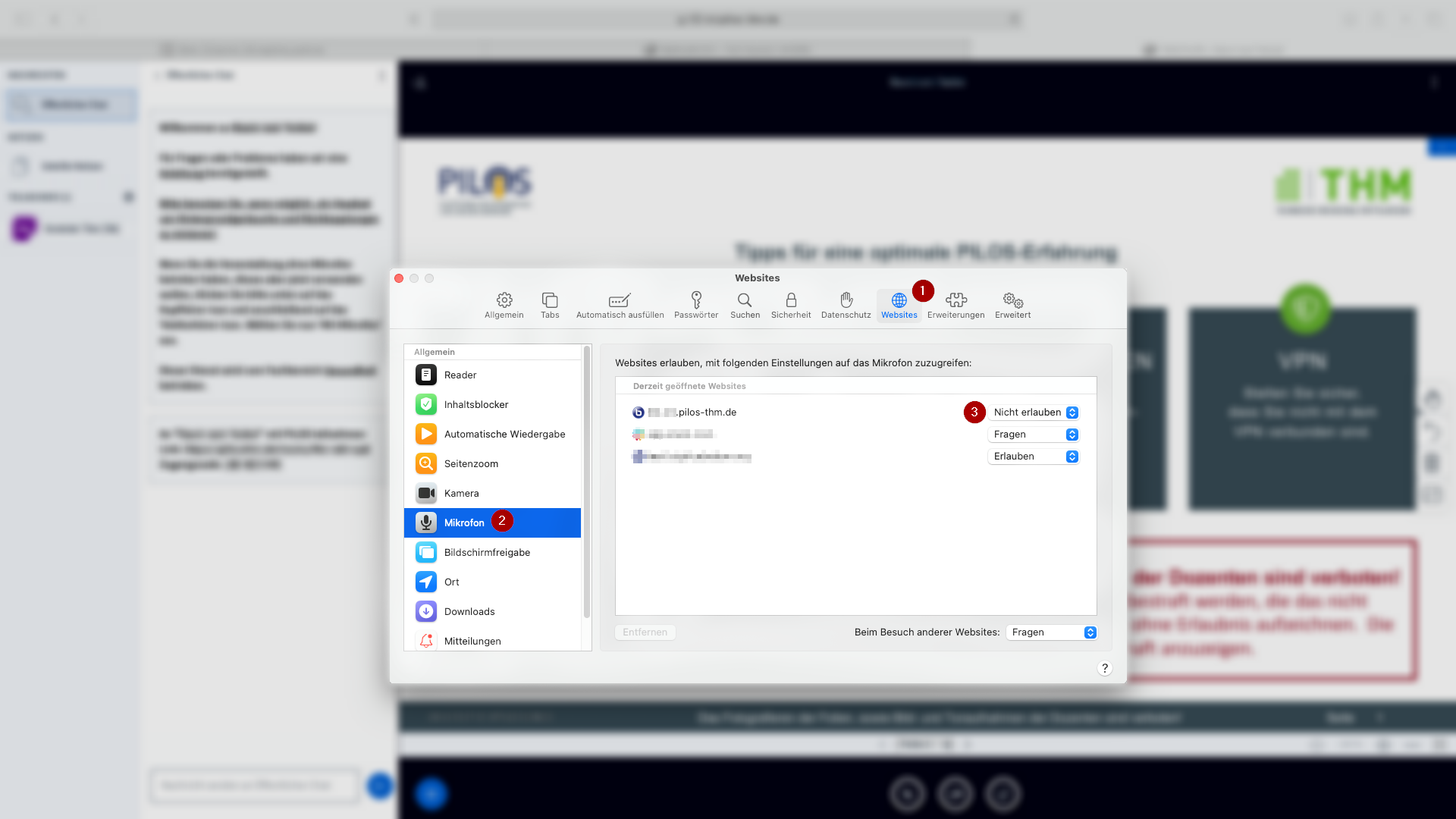This screenshot has height=819, width=1456.
Task: Click the chat message input field
Action: (x=254, y=786)
